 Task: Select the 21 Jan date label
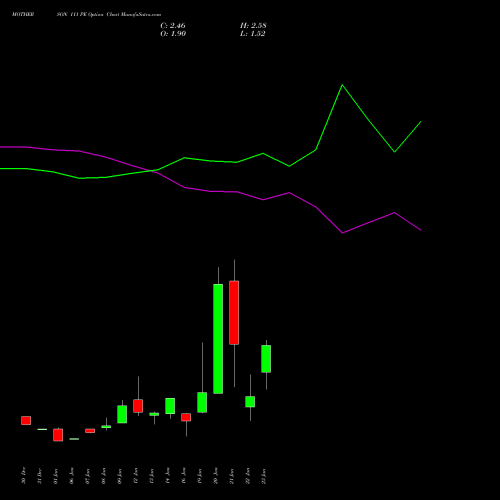pos(231,476)
